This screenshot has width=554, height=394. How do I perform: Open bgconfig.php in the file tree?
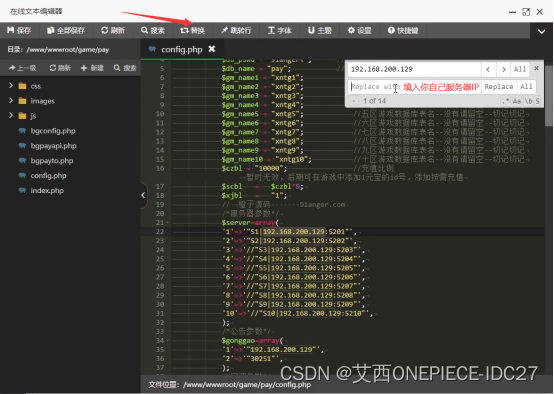click(x=53, y=131)
